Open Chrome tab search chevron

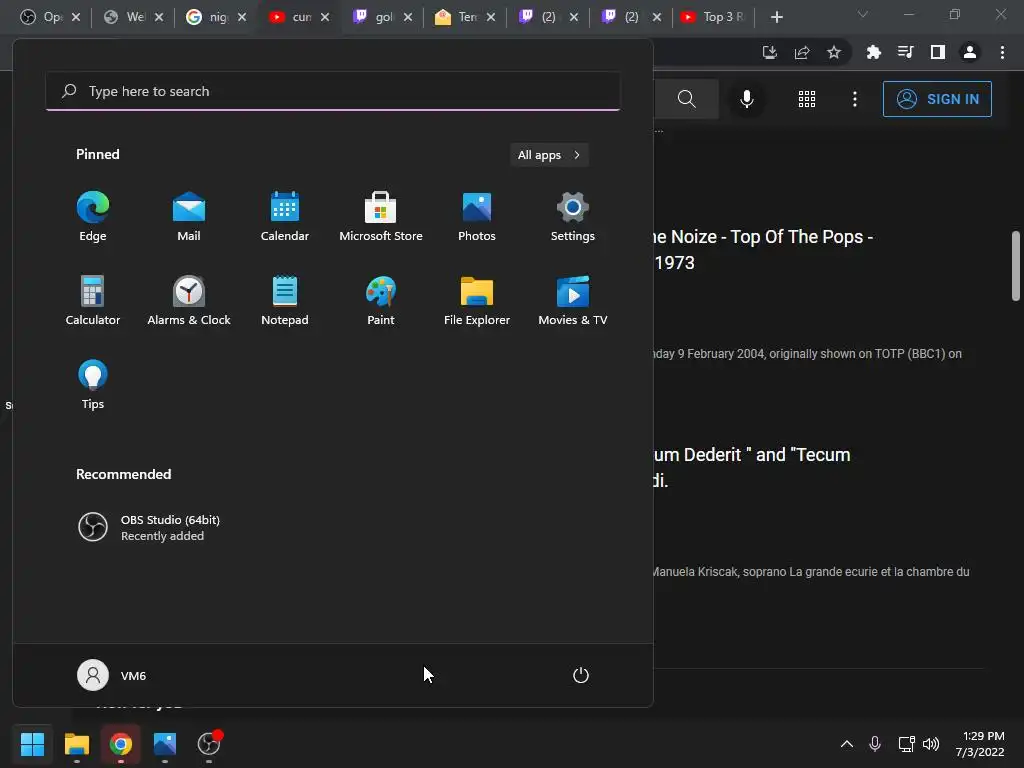[863, 14]
